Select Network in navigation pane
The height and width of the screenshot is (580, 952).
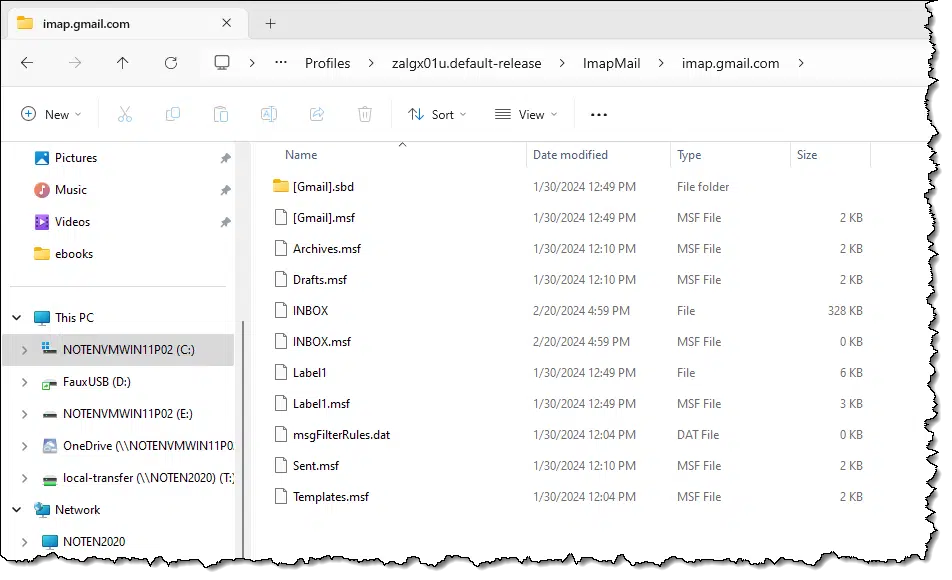click(77, 510)
